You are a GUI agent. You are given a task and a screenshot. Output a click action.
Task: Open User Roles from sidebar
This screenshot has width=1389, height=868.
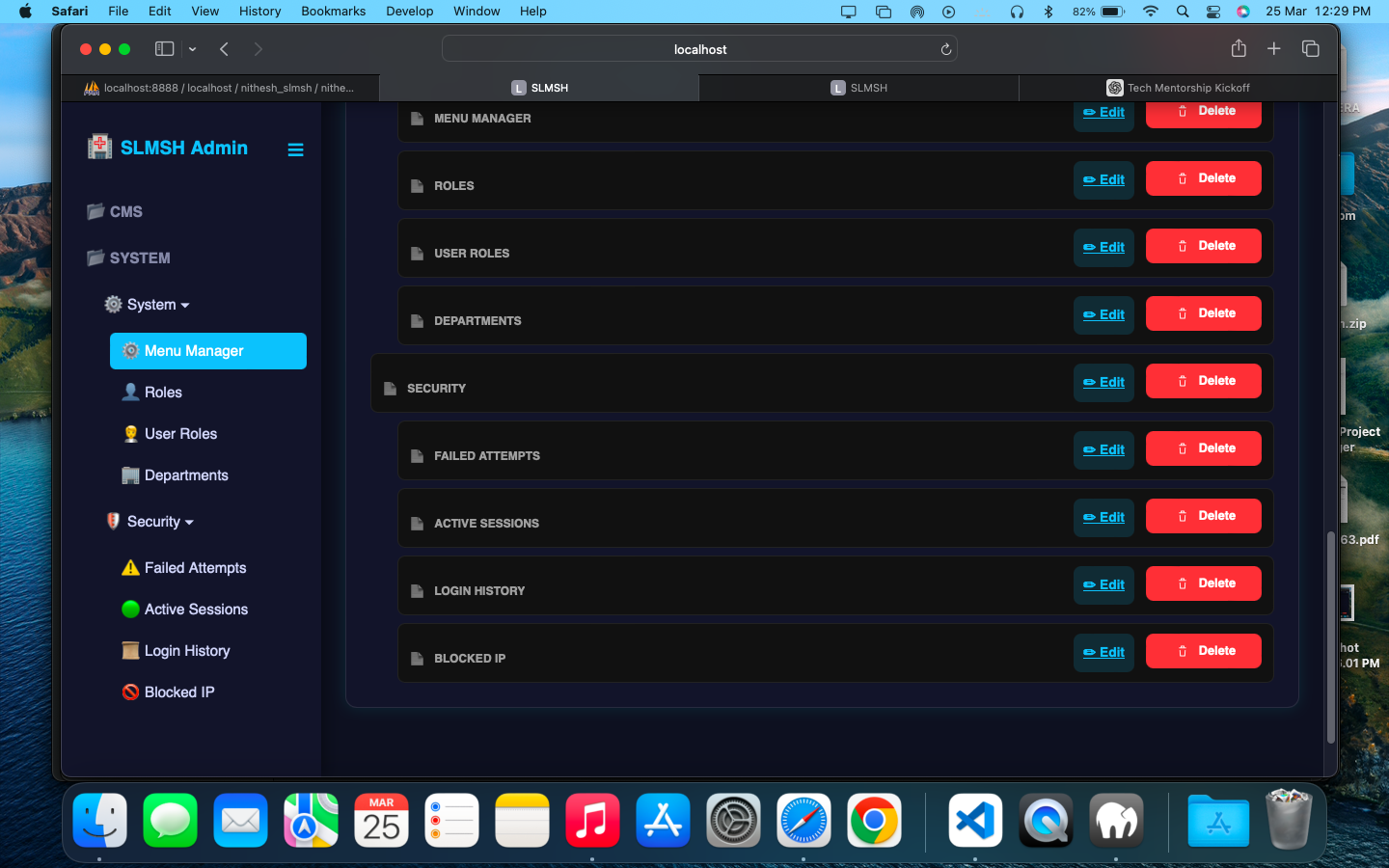tap(180, 434)
